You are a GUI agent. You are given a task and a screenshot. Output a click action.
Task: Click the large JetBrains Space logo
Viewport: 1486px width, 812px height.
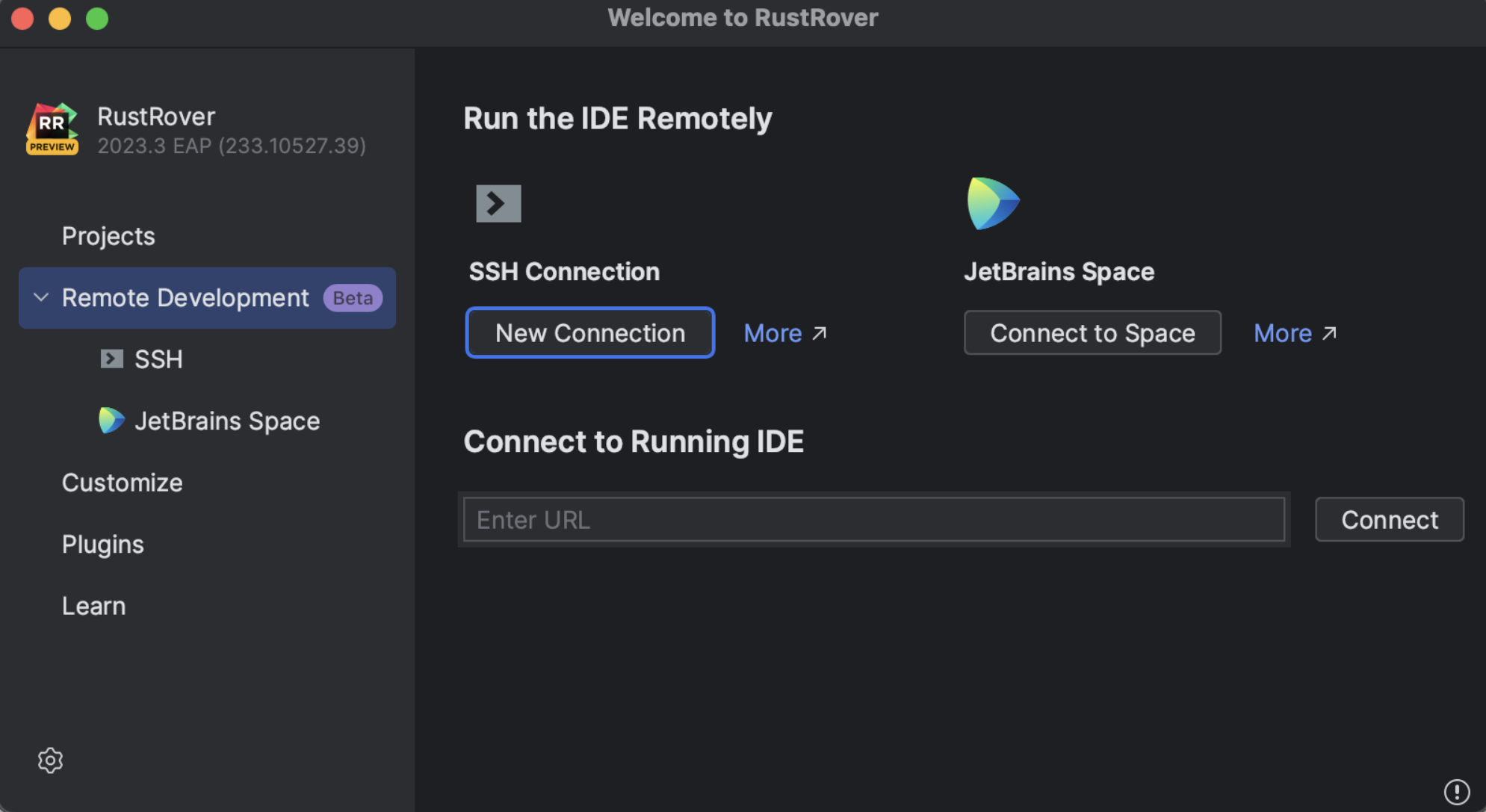point(992,203)
